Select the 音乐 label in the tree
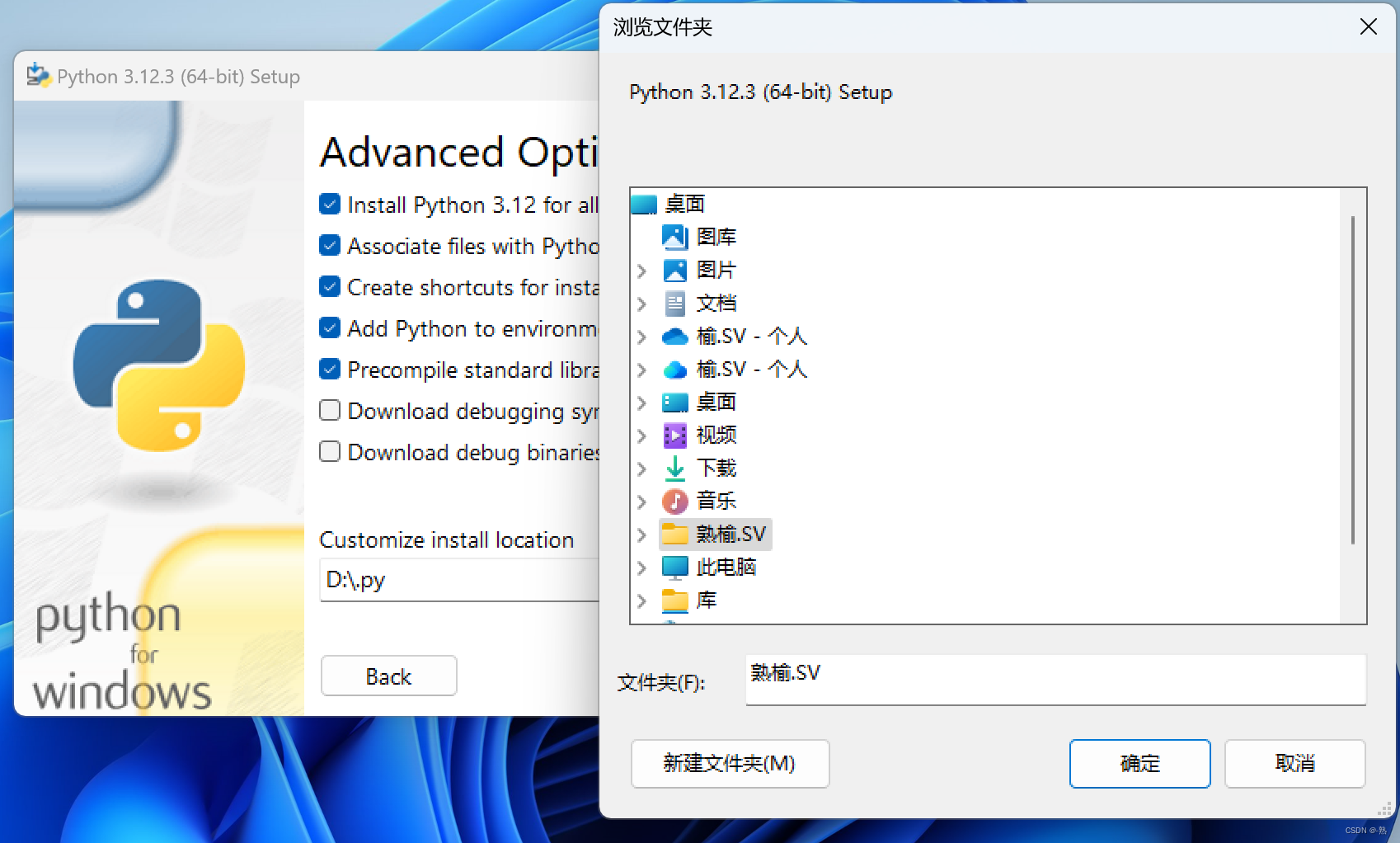 pos(716,502)
